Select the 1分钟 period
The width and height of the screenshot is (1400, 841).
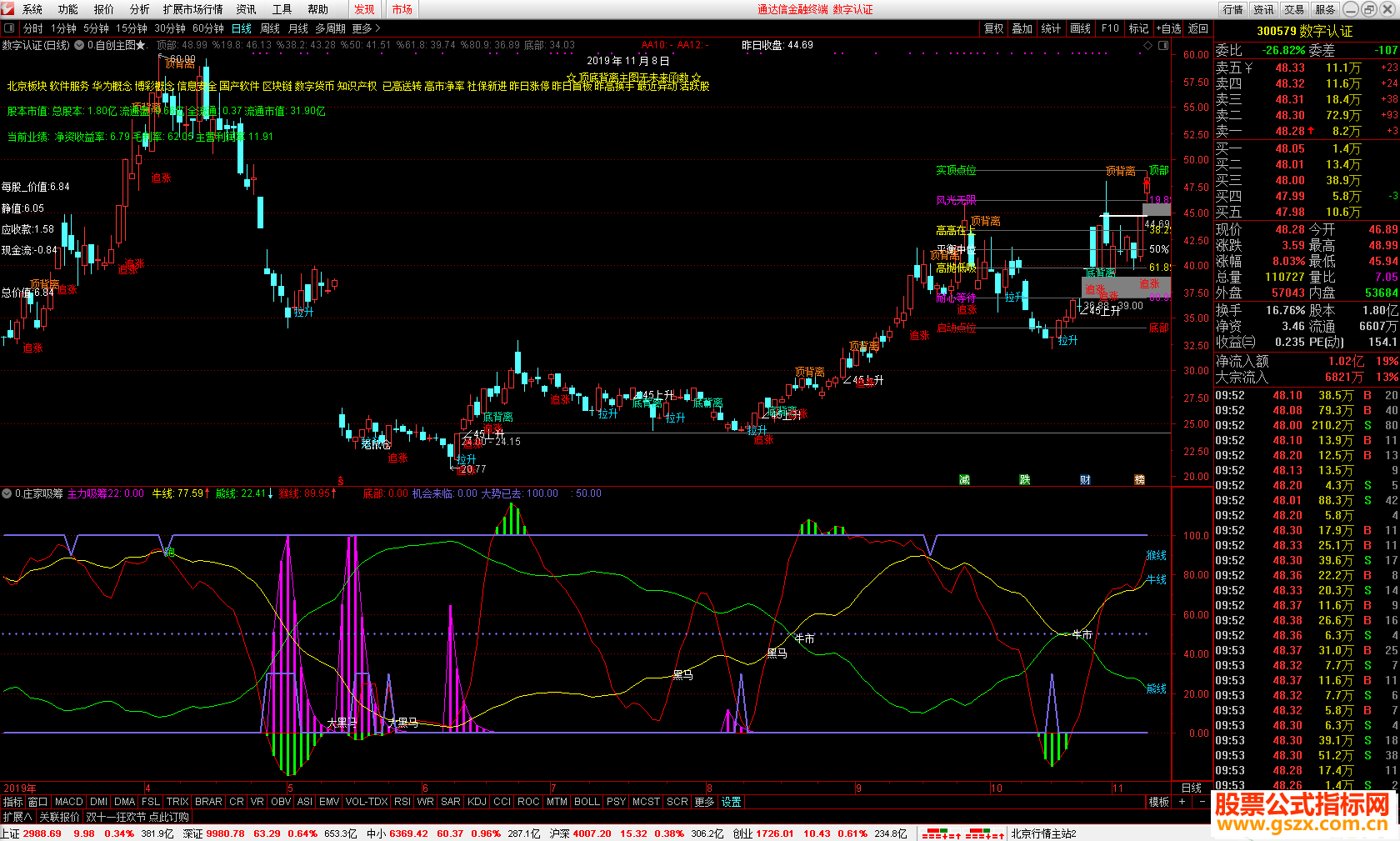(63, 28)
